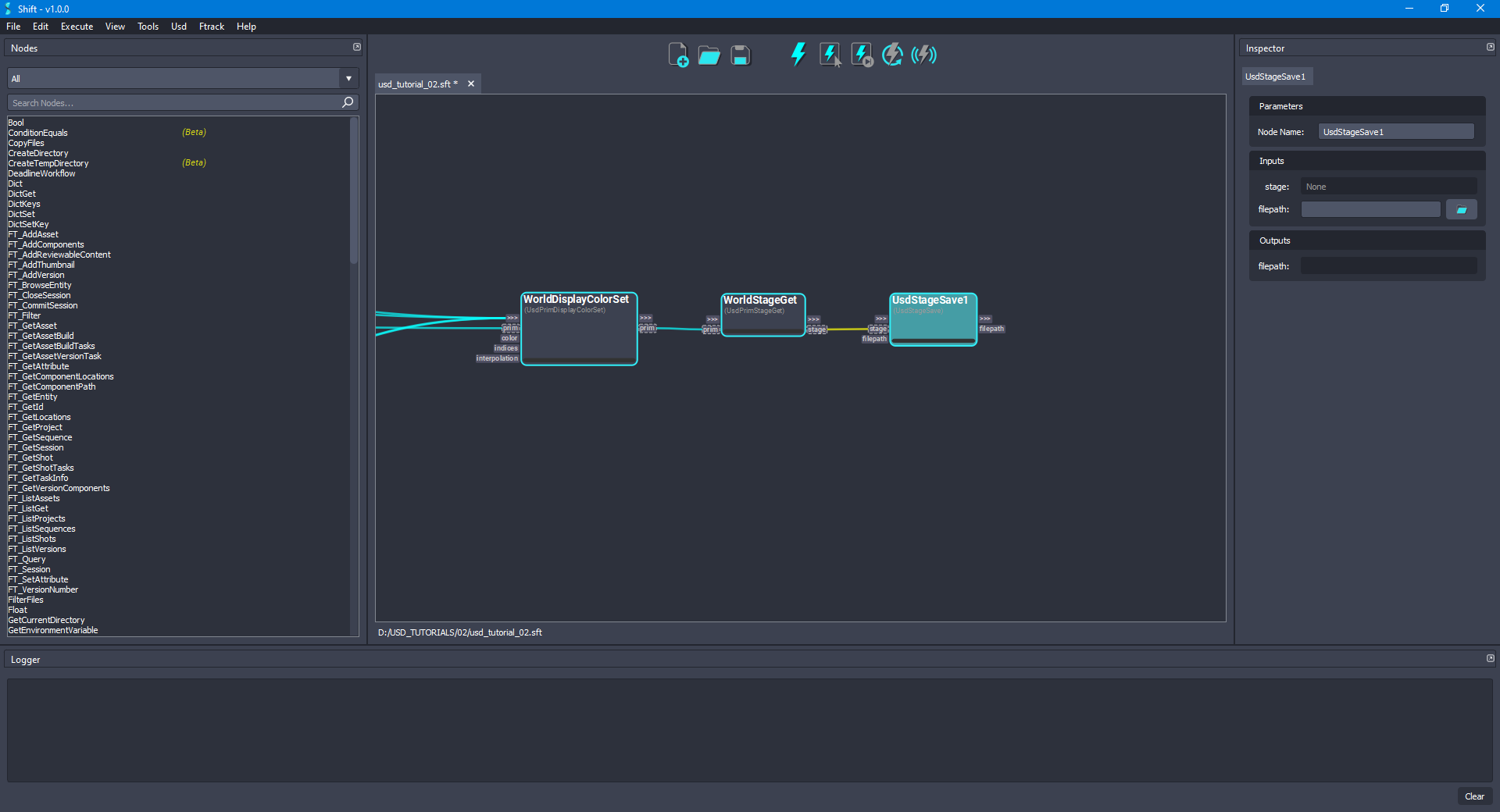
Task: Open the Usd menu
Action: 178,26
